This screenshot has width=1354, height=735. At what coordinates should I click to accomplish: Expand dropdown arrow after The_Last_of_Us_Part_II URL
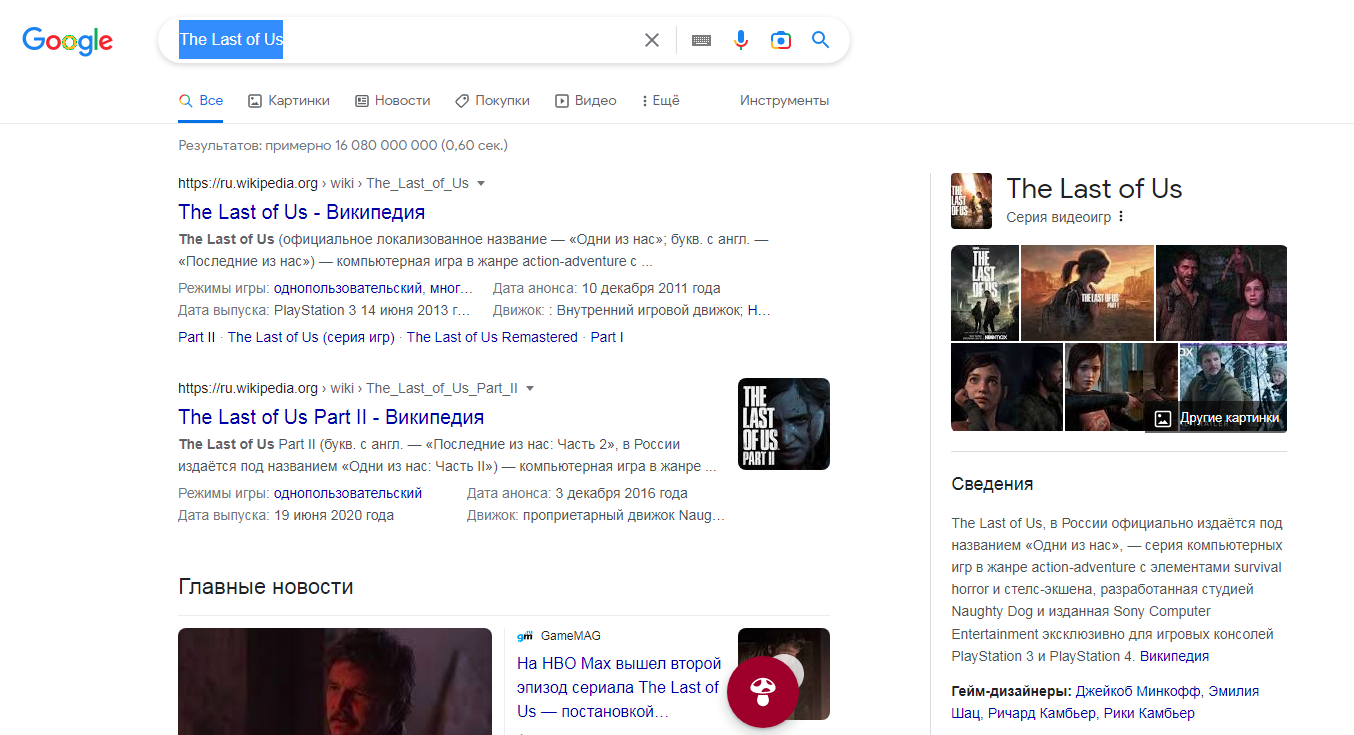(530, 388)
